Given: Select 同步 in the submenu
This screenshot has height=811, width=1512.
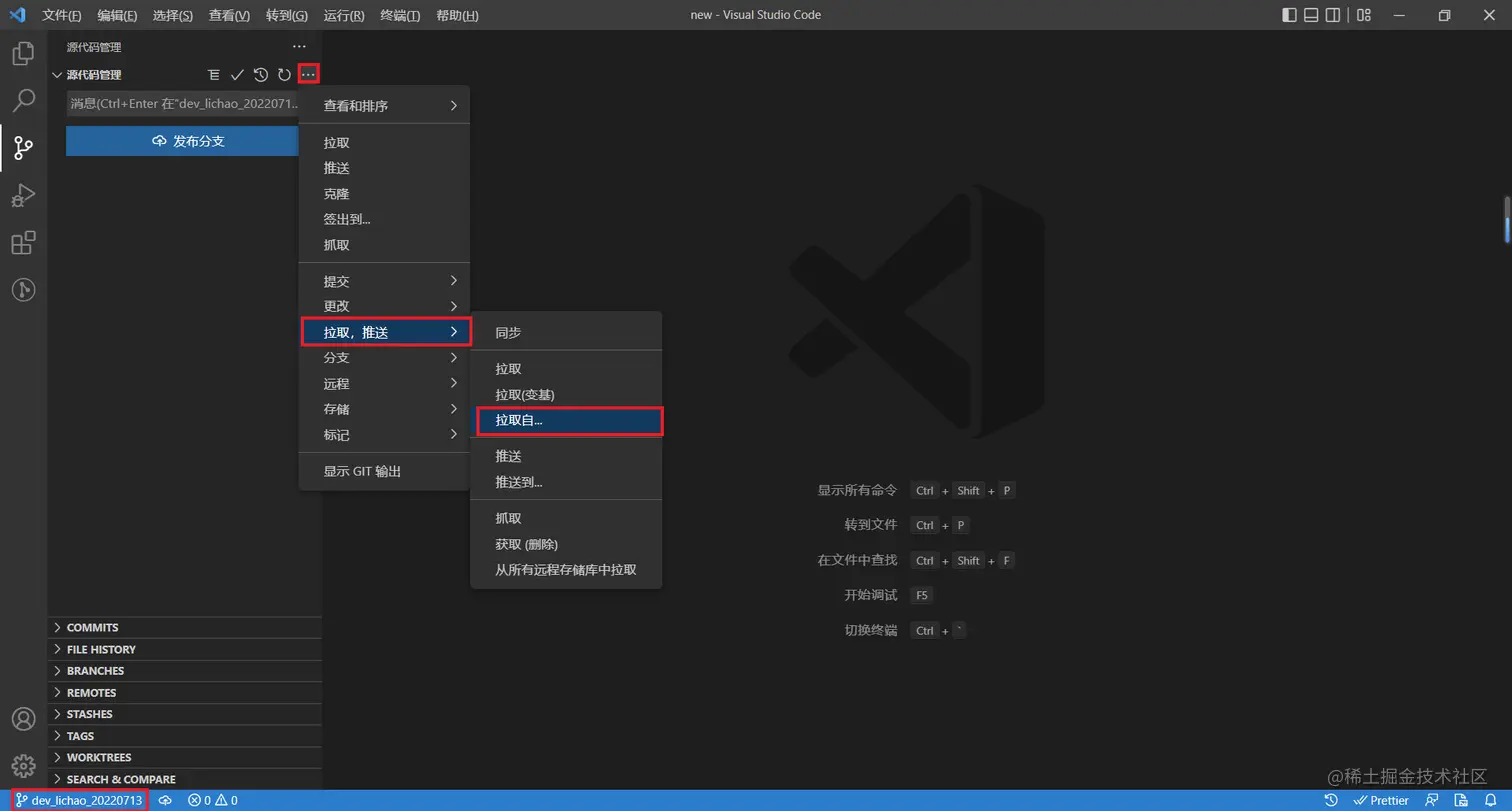Looking at the screenshot, I should (x=566, y=332).
